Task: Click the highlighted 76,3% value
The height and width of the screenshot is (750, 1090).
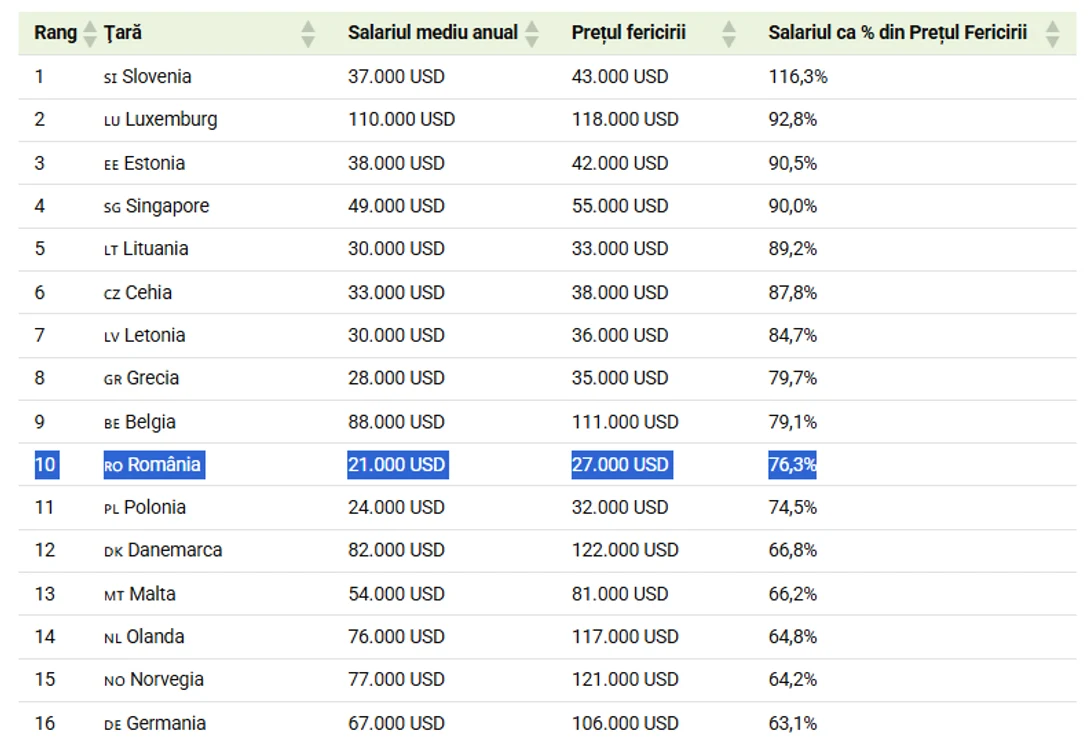Action: click(792, 464)
